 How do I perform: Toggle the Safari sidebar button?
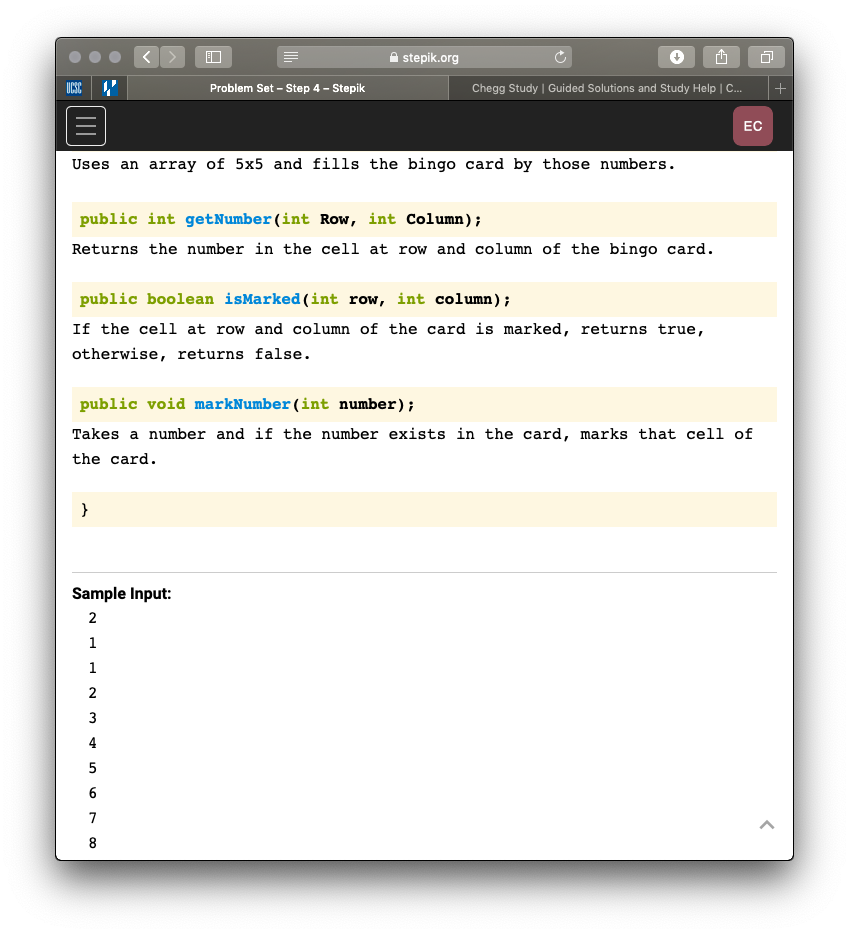[x=213, y=57]
